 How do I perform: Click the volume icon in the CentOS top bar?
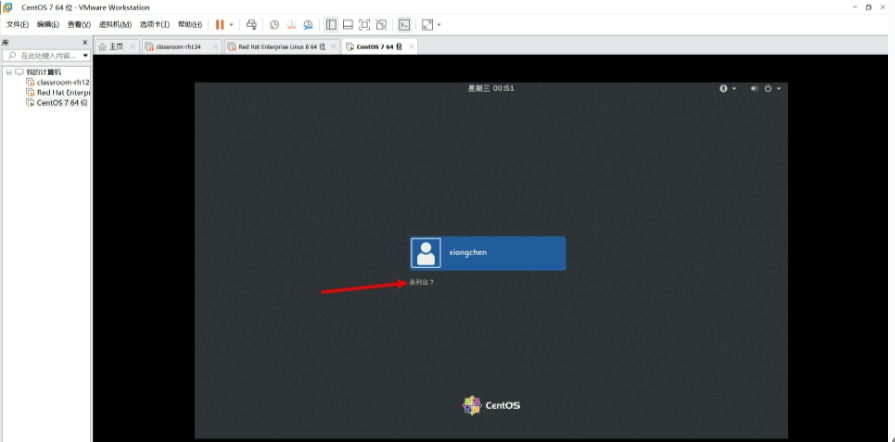click(754, 89)
